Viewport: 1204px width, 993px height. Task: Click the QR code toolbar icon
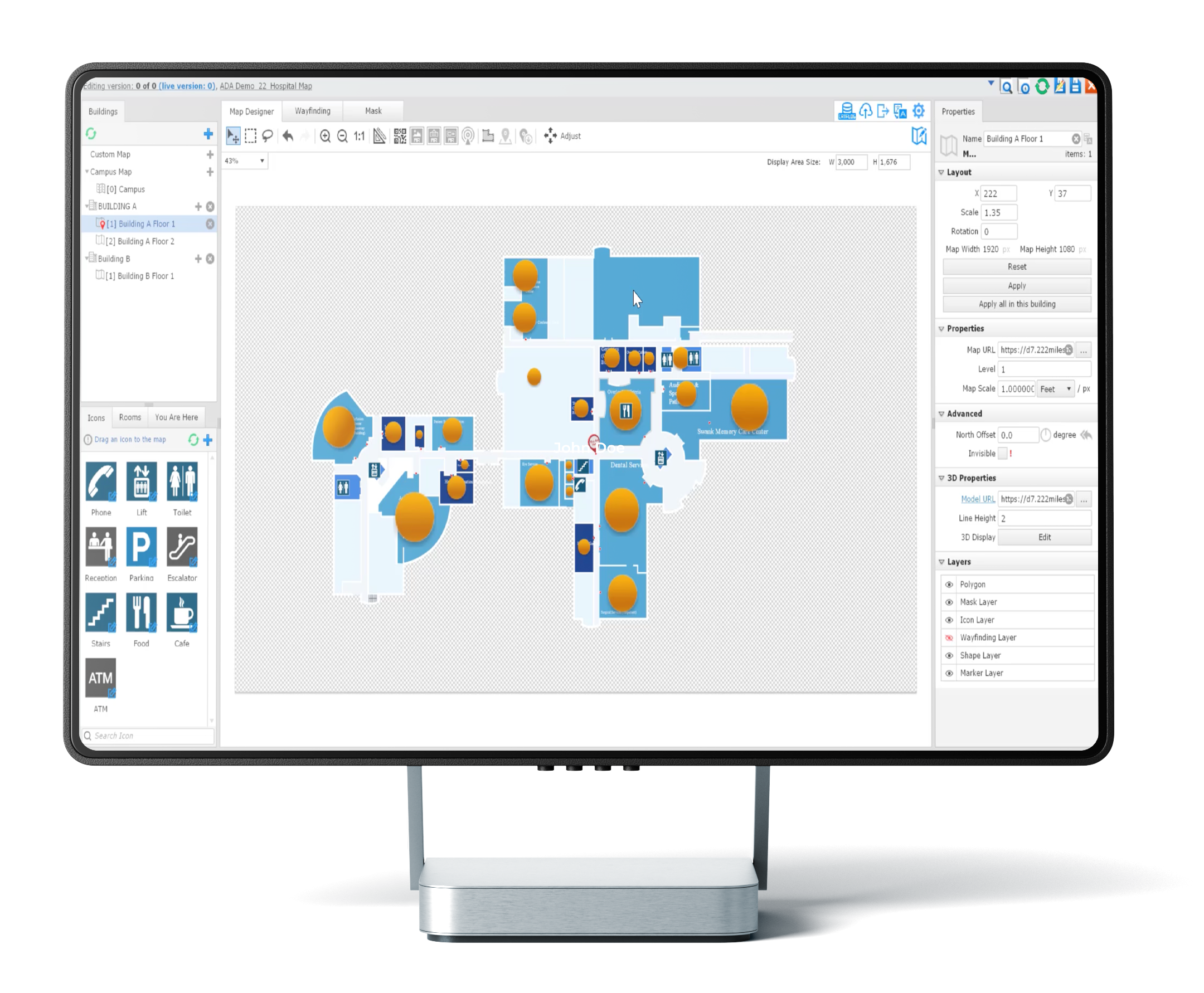coord(400,136)
